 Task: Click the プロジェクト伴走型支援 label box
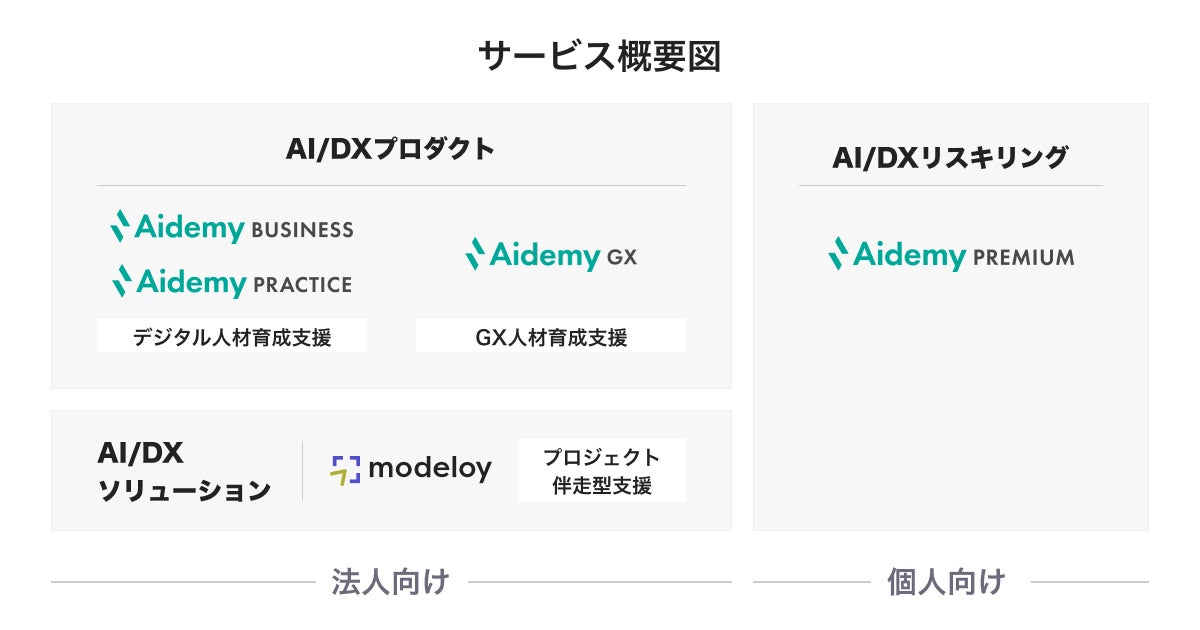point(602,471)
